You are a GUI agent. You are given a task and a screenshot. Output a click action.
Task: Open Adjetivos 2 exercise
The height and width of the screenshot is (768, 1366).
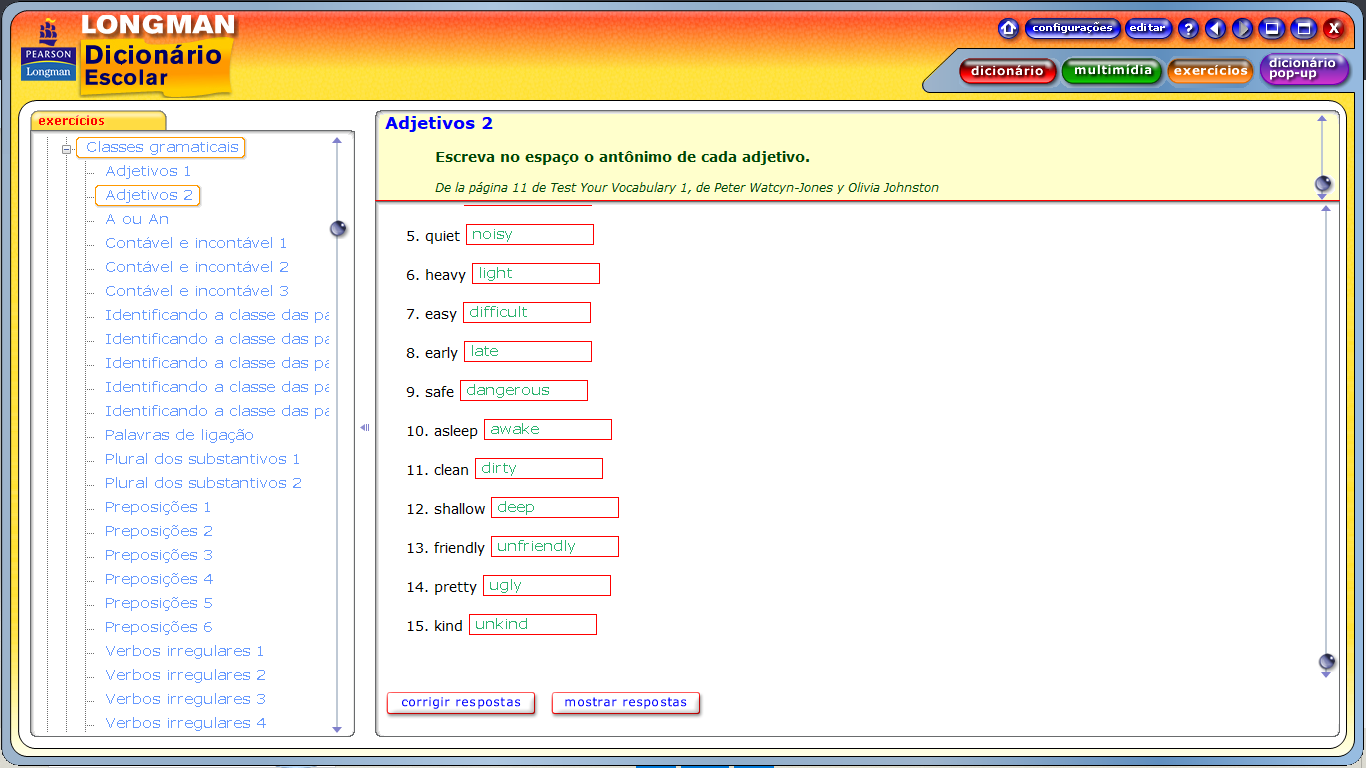(x=149, y=195)
